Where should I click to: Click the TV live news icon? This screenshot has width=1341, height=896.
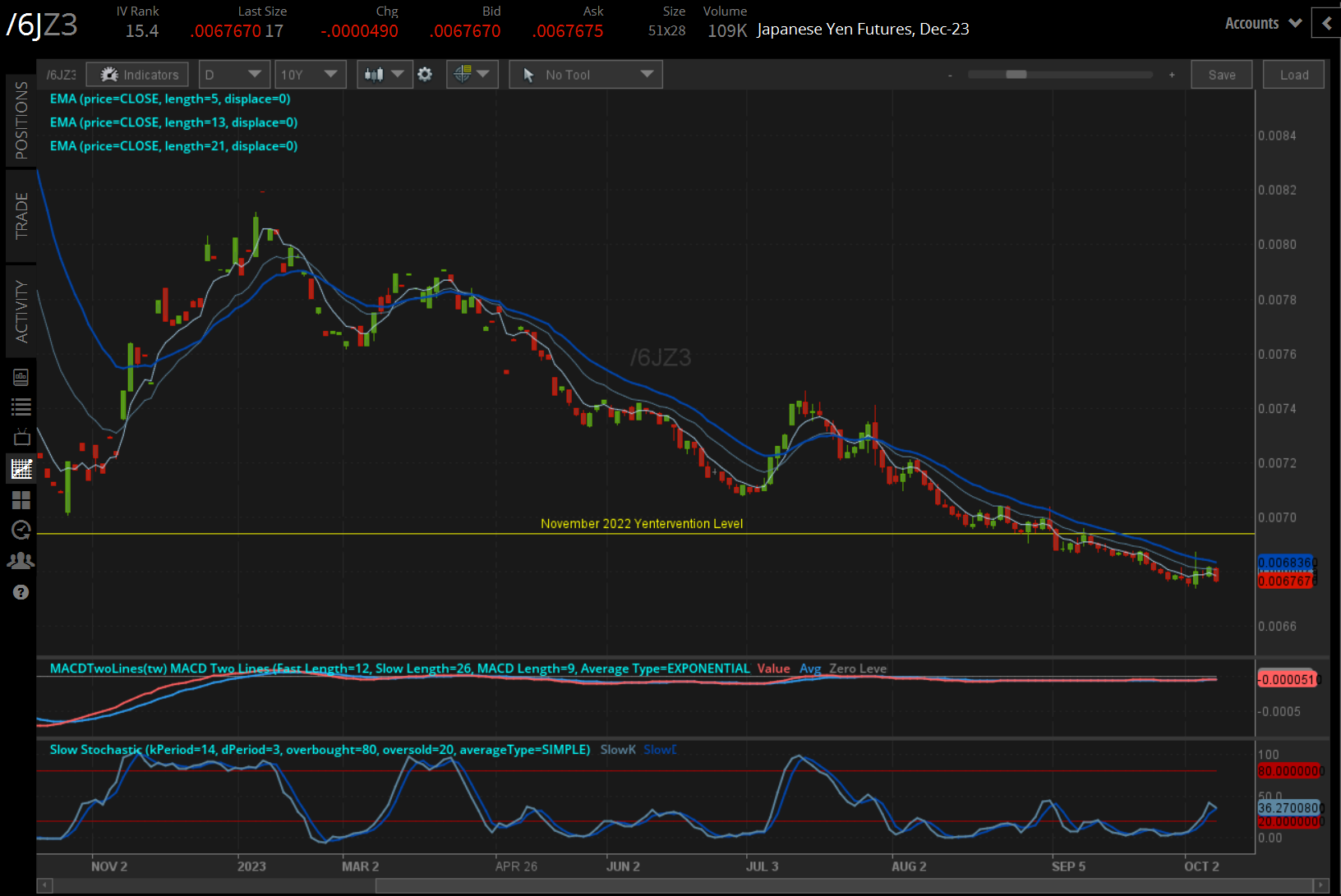click(21, 438)
